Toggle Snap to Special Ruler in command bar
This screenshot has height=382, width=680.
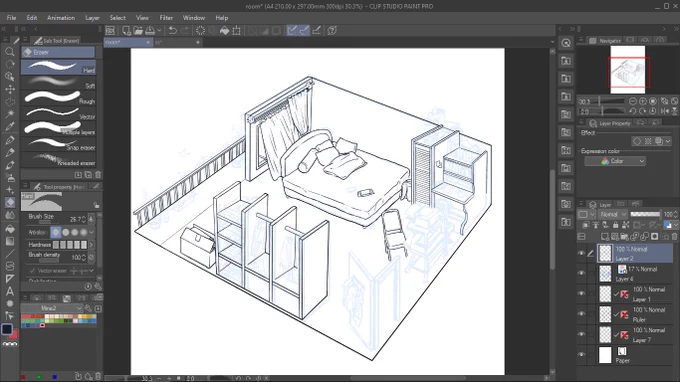pos(304,30)
